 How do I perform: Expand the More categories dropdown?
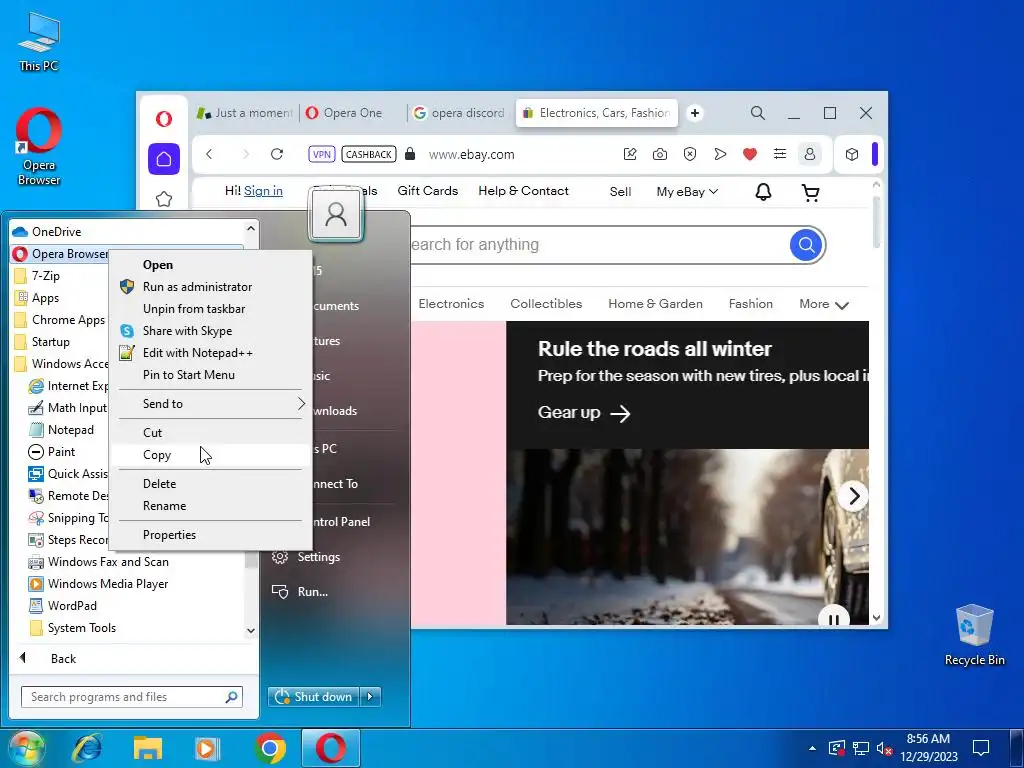(x=824, y=304)
